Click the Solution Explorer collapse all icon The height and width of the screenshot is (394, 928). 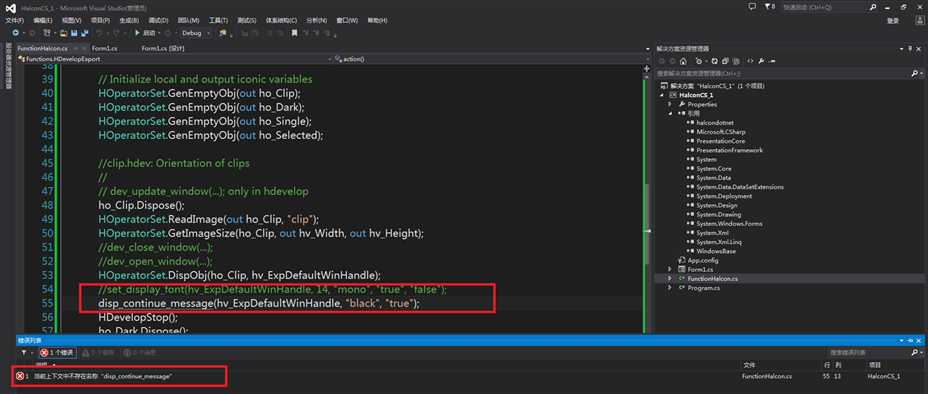(x=724, y=62)
